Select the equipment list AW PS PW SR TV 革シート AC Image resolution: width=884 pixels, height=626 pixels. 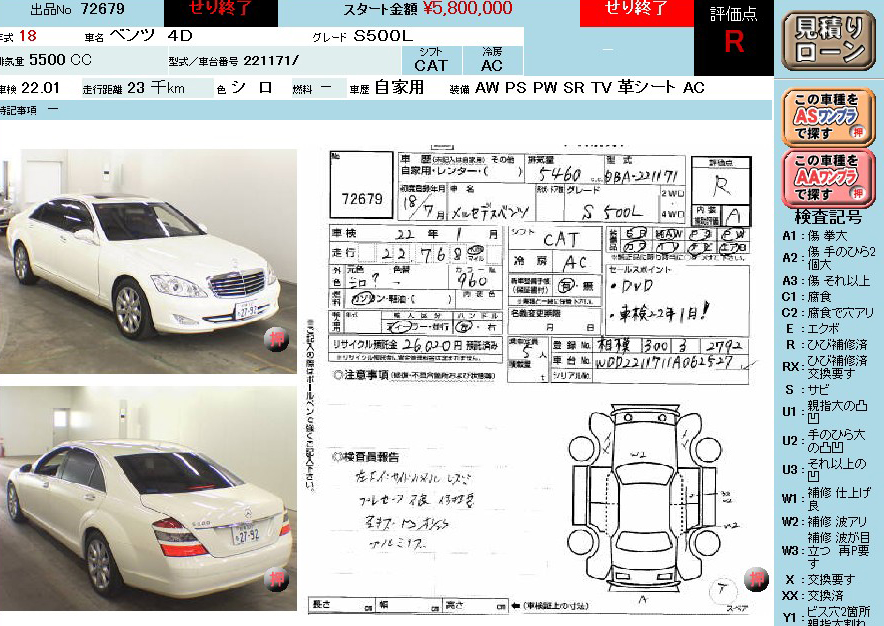point(590,87)
